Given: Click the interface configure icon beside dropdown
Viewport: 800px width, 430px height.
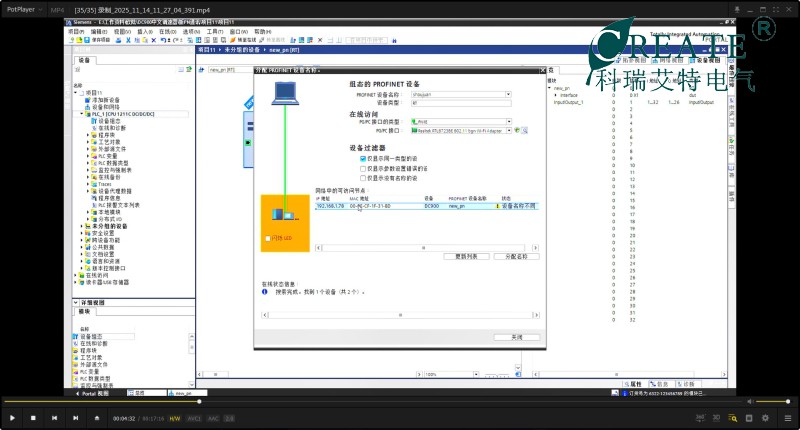Looking at the screenshot, I should (517, 131).
